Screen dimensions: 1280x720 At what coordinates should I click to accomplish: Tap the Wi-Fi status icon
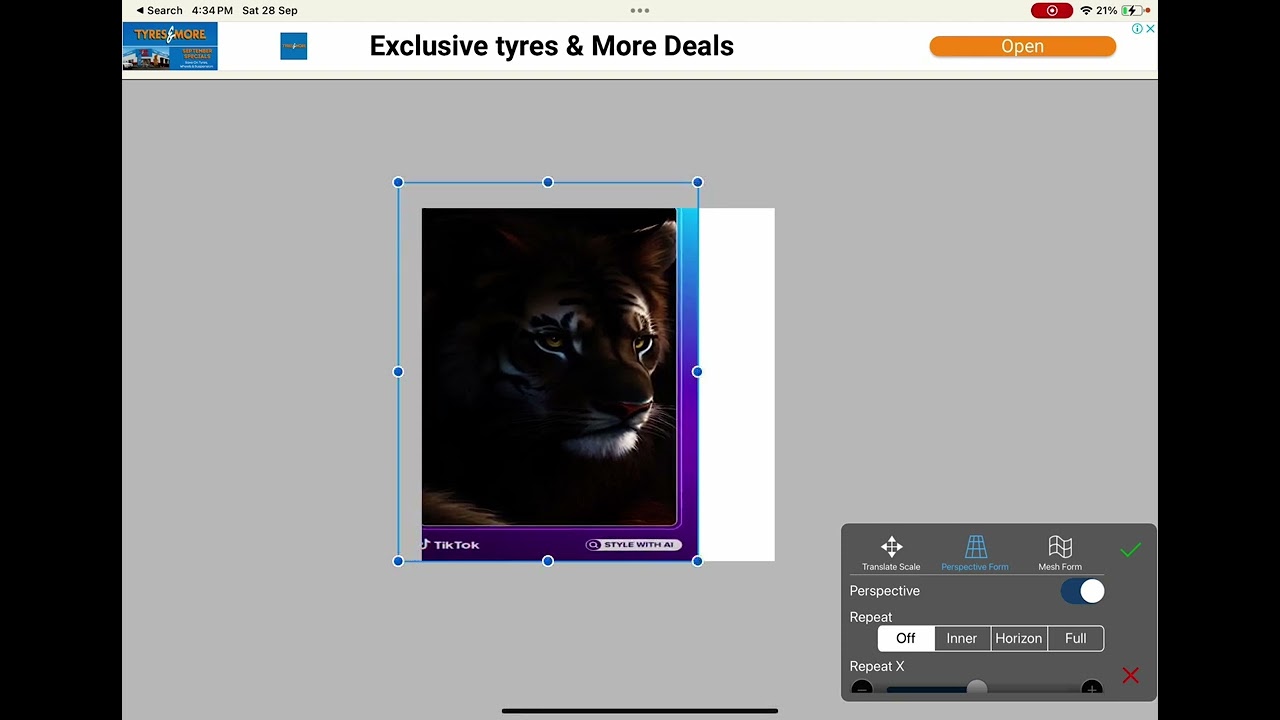[x=1086, y=10]
